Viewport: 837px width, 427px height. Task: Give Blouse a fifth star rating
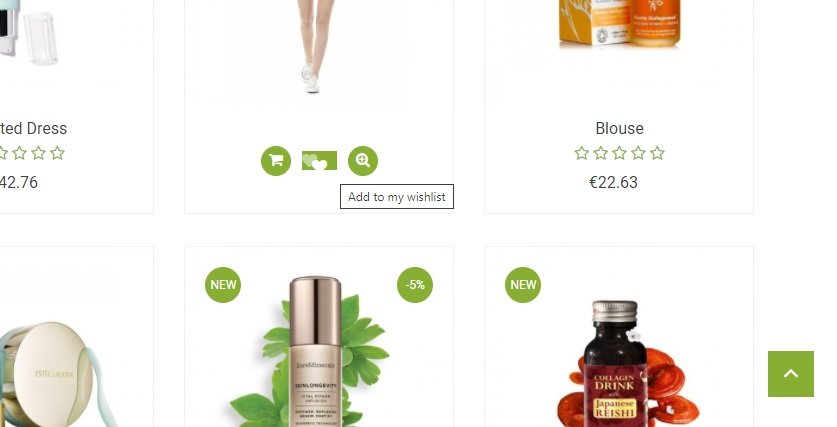tap(658, 154)
